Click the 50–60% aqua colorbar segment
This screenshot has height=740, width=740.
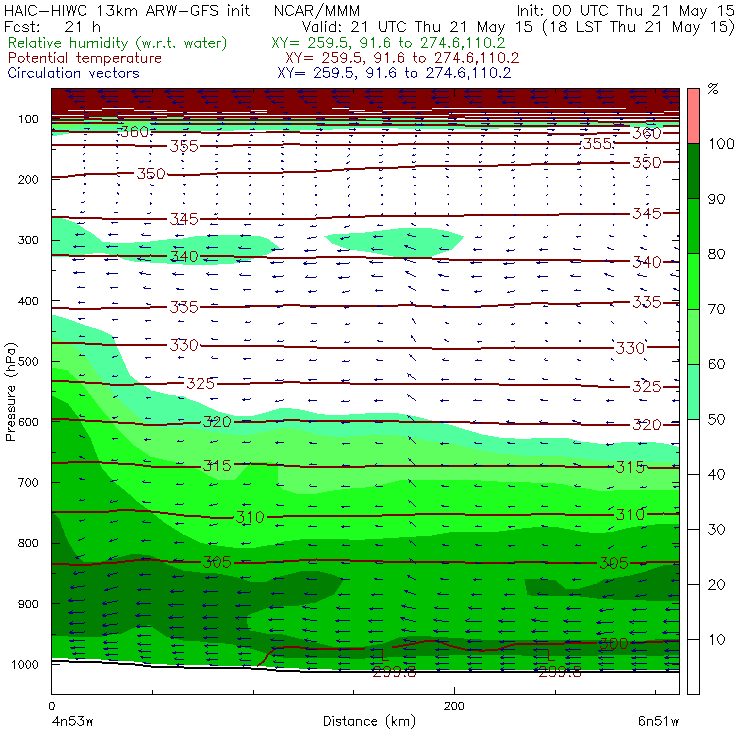(693, 392)
